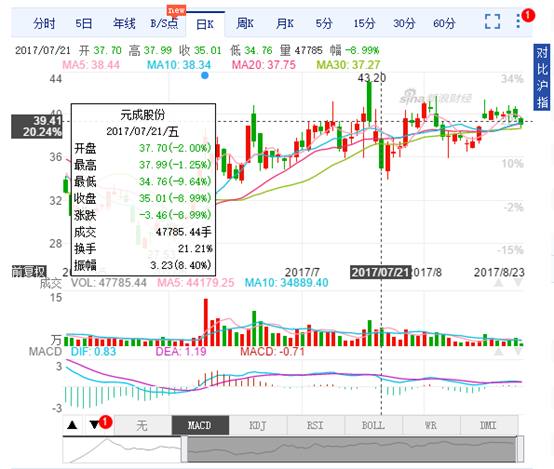This screenshot has height=469, width=554.
Task: Click highlighted range in overview timeline
Action: coord(352,449)
